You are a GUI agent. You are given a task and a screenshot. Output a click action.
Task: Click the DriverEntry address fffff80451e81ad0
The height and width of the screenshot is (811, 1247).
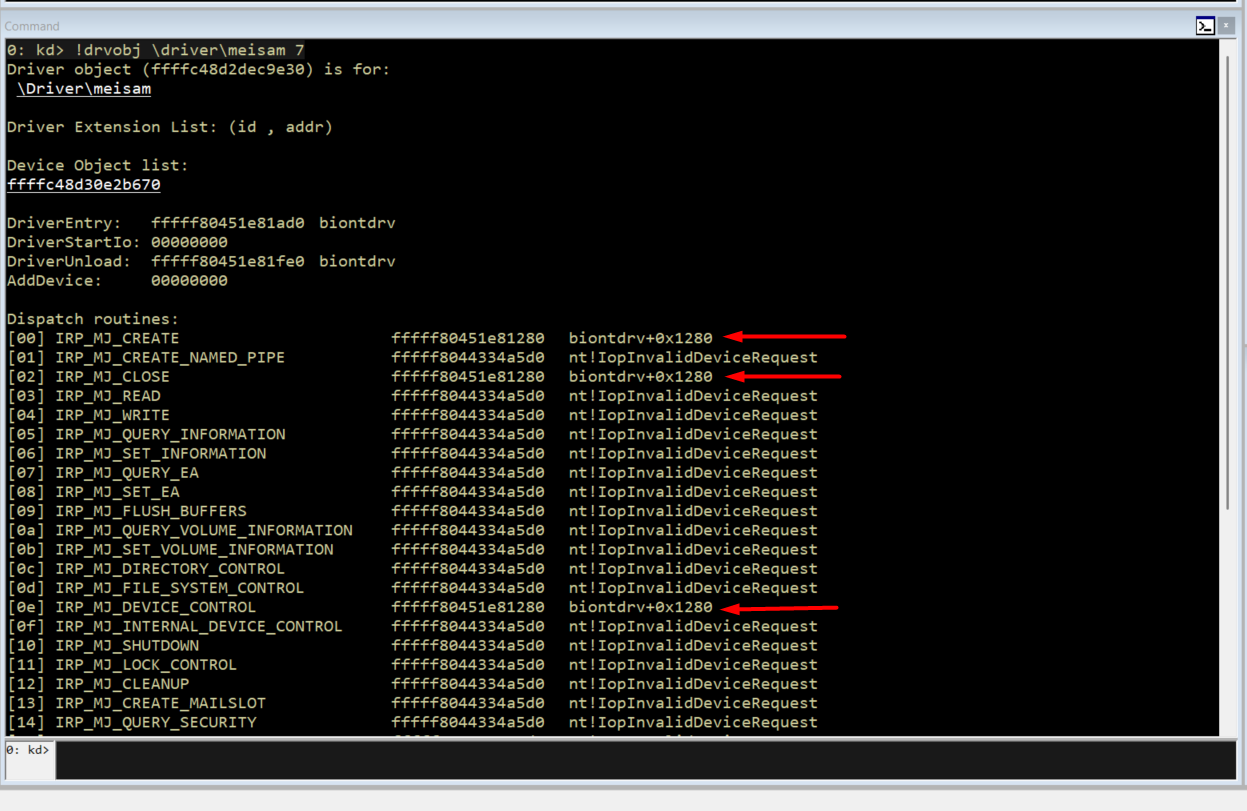228,223
